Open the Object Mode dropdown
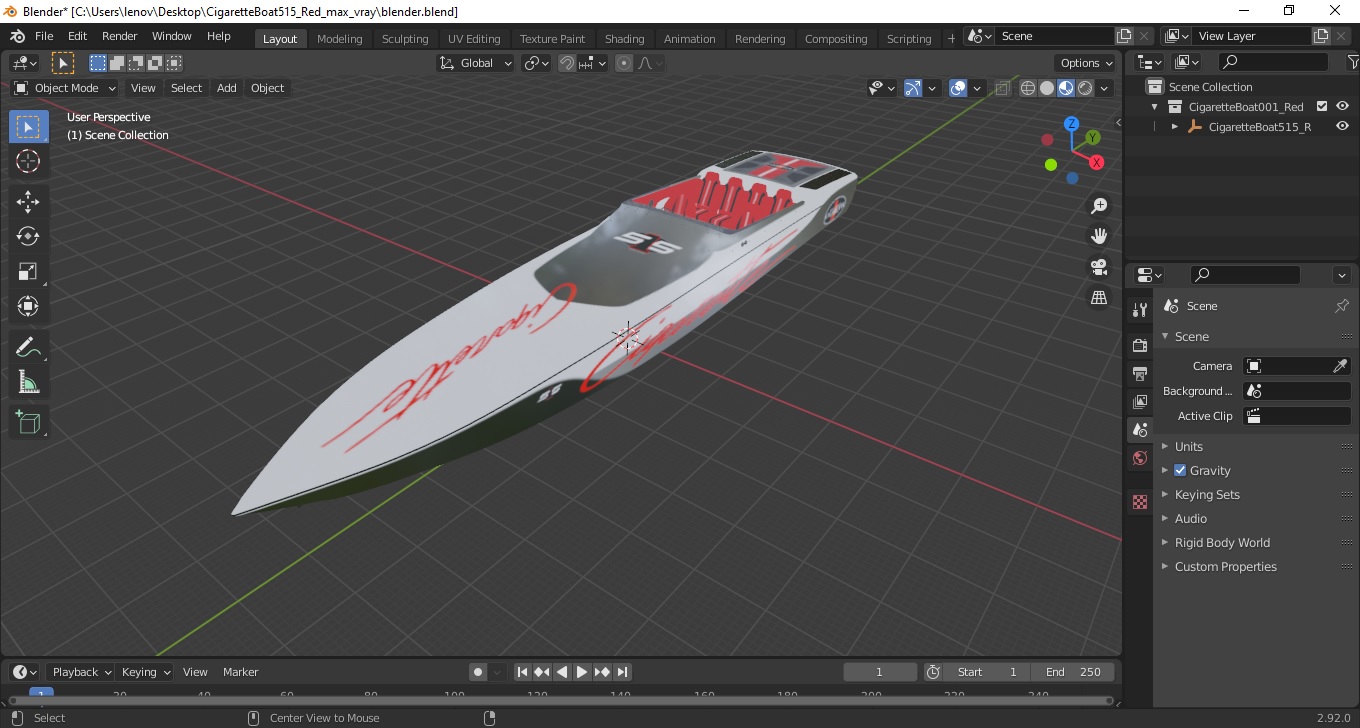 click(x=65, y=88)
